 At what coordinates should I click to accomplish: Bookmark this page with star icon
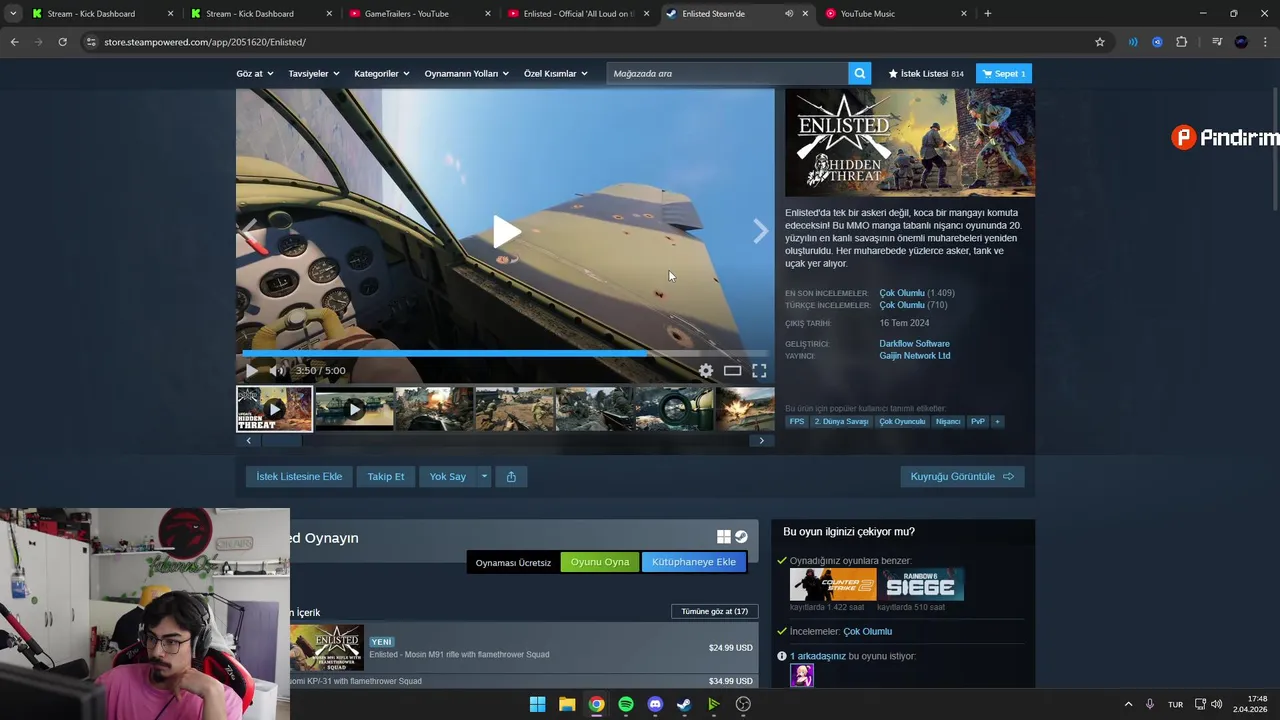[x=1100, y=42]
